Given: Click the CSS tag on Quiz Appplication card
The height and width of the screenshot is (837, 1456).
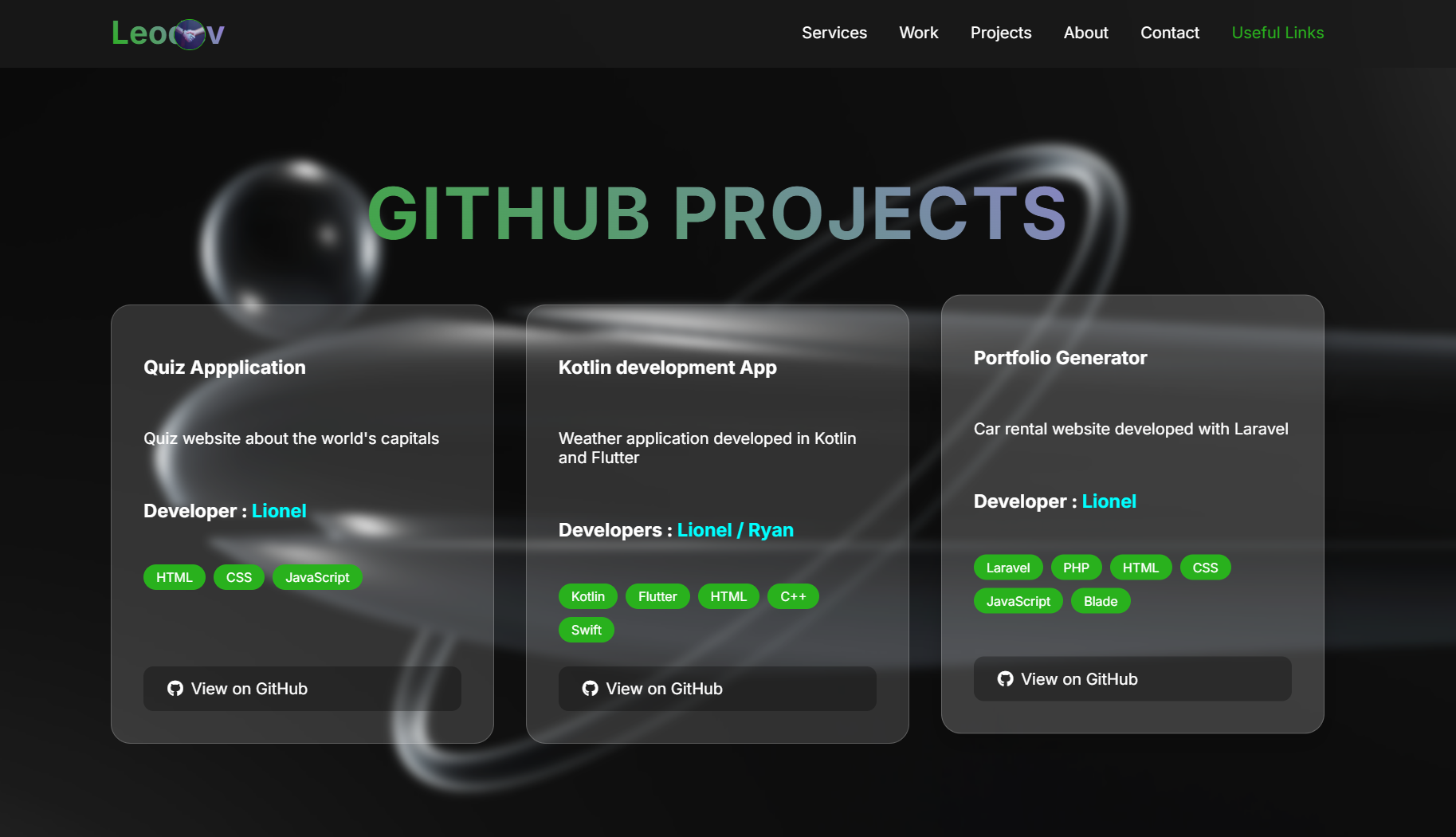Looking at the screenshot, I should (239, 577).
